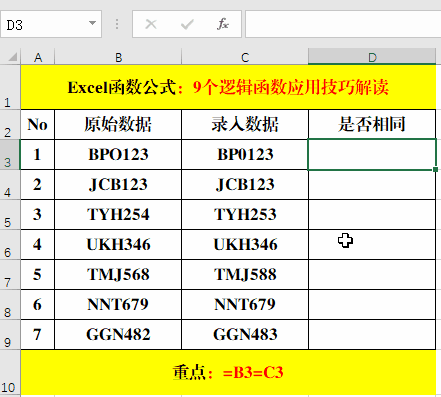Select column B header
Viewport: 441px width, 397px height.
118,57
